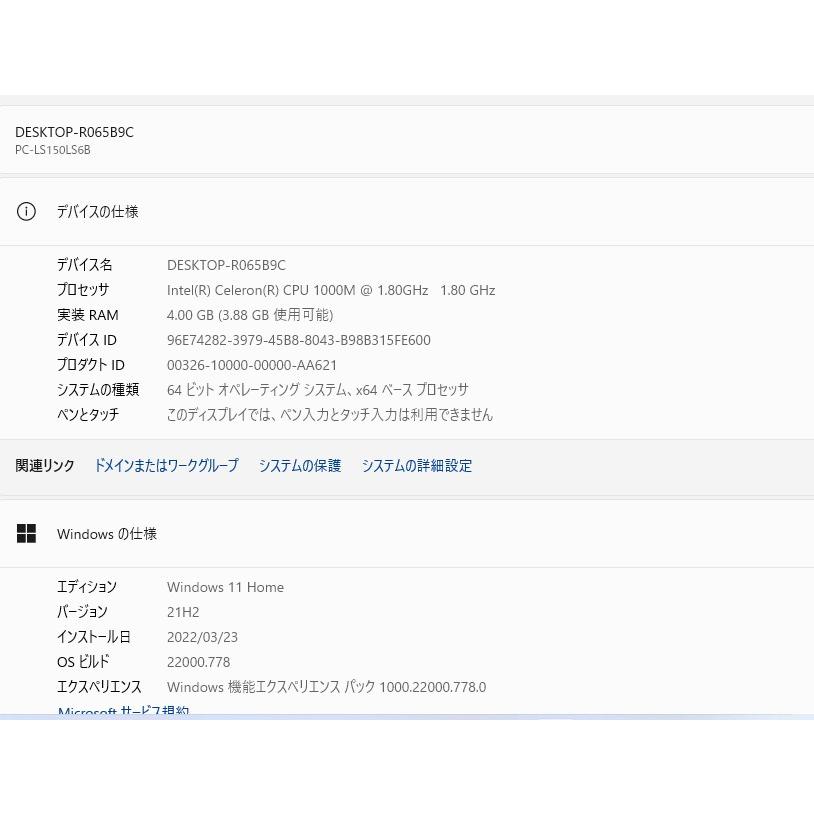Viewport: 814px width, 814px height.
Task: Click the エクスペリエンス label
Action: tap(99, 686)
